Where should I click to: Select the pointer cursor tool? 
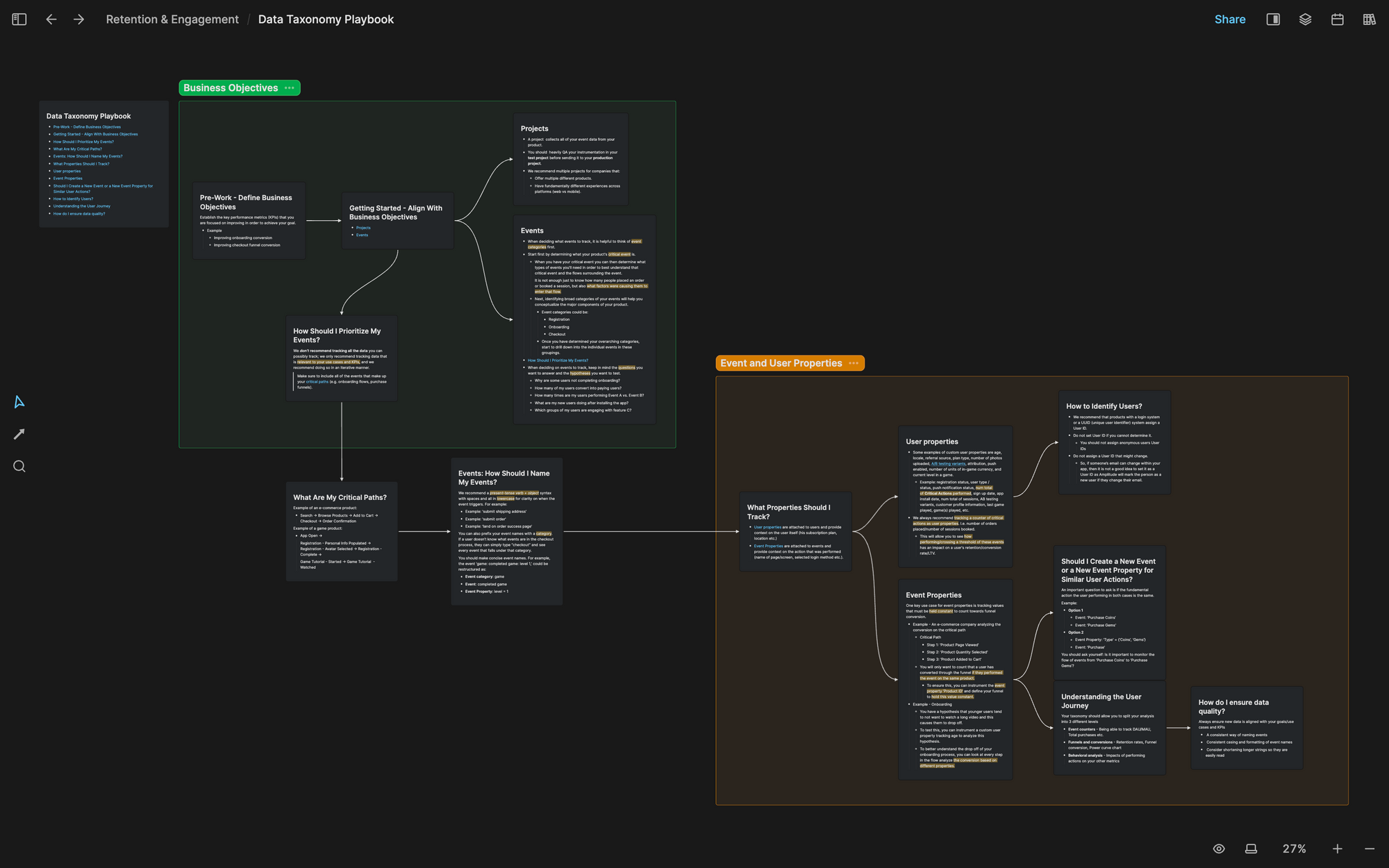click(19, 402)
